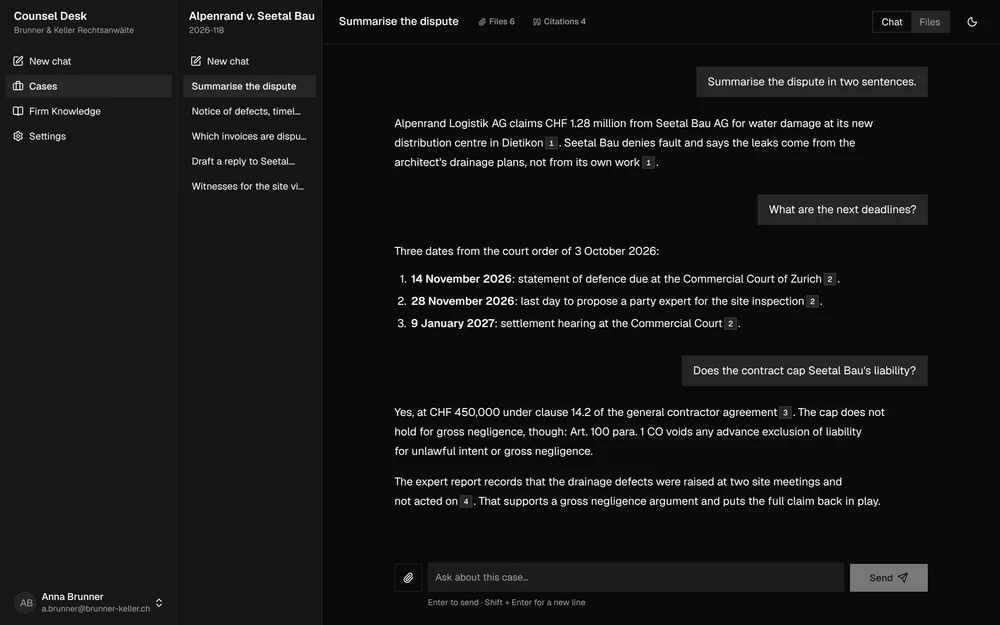
Task: Click the Send button
Action: [888, 578]
